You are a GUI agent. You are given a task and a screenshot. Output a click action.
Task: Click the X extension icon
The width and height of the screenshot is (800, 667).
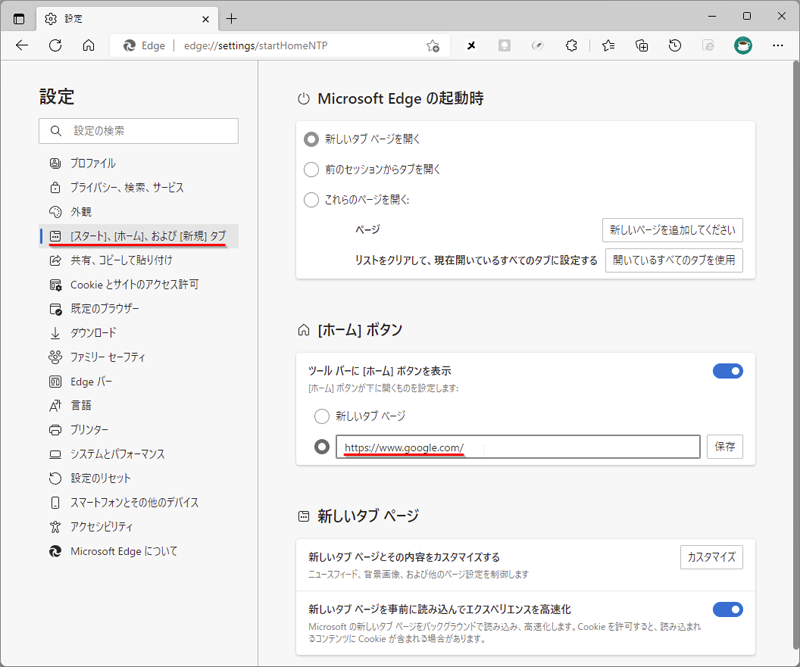tap(471, 46)
